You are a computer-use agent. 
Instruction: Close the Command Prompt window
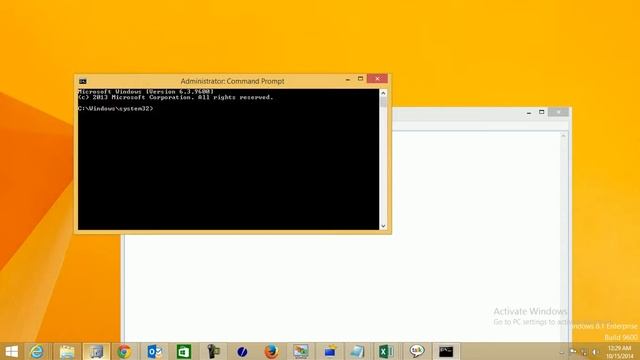tap(377, 79)
